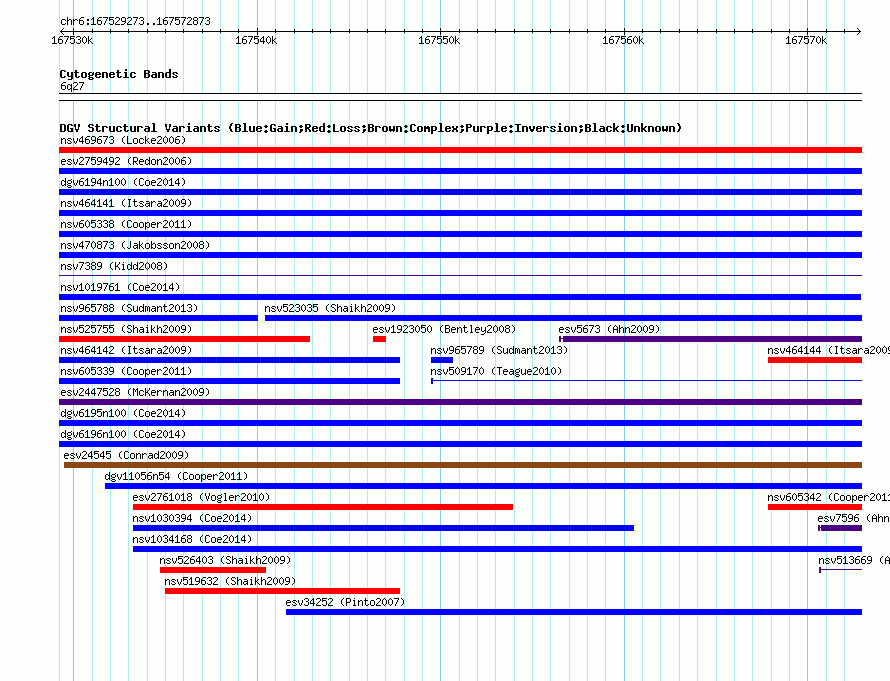Click the DGV Structural Variants track title
Image resolution: width=890 pixels, height=681 pixels.
click(x=370, y=128)
